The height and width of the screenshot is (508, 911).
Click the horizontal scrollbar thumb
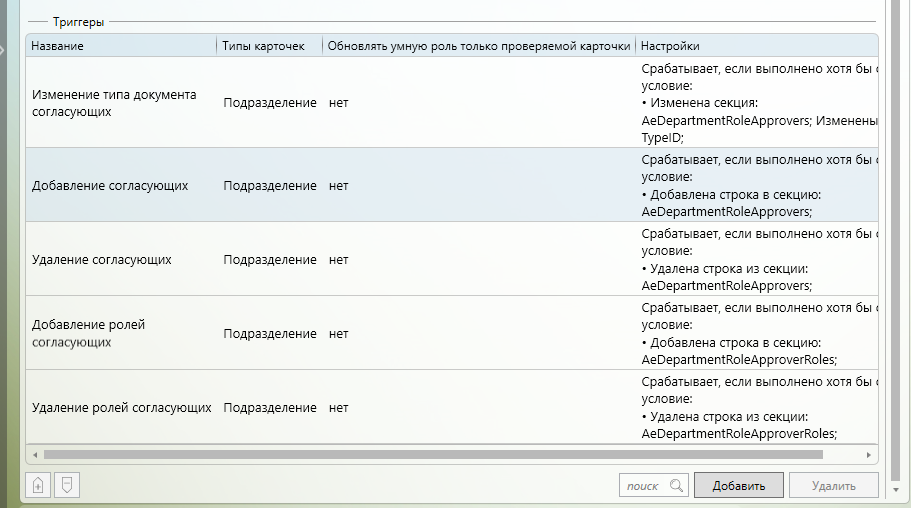(430, 454)
